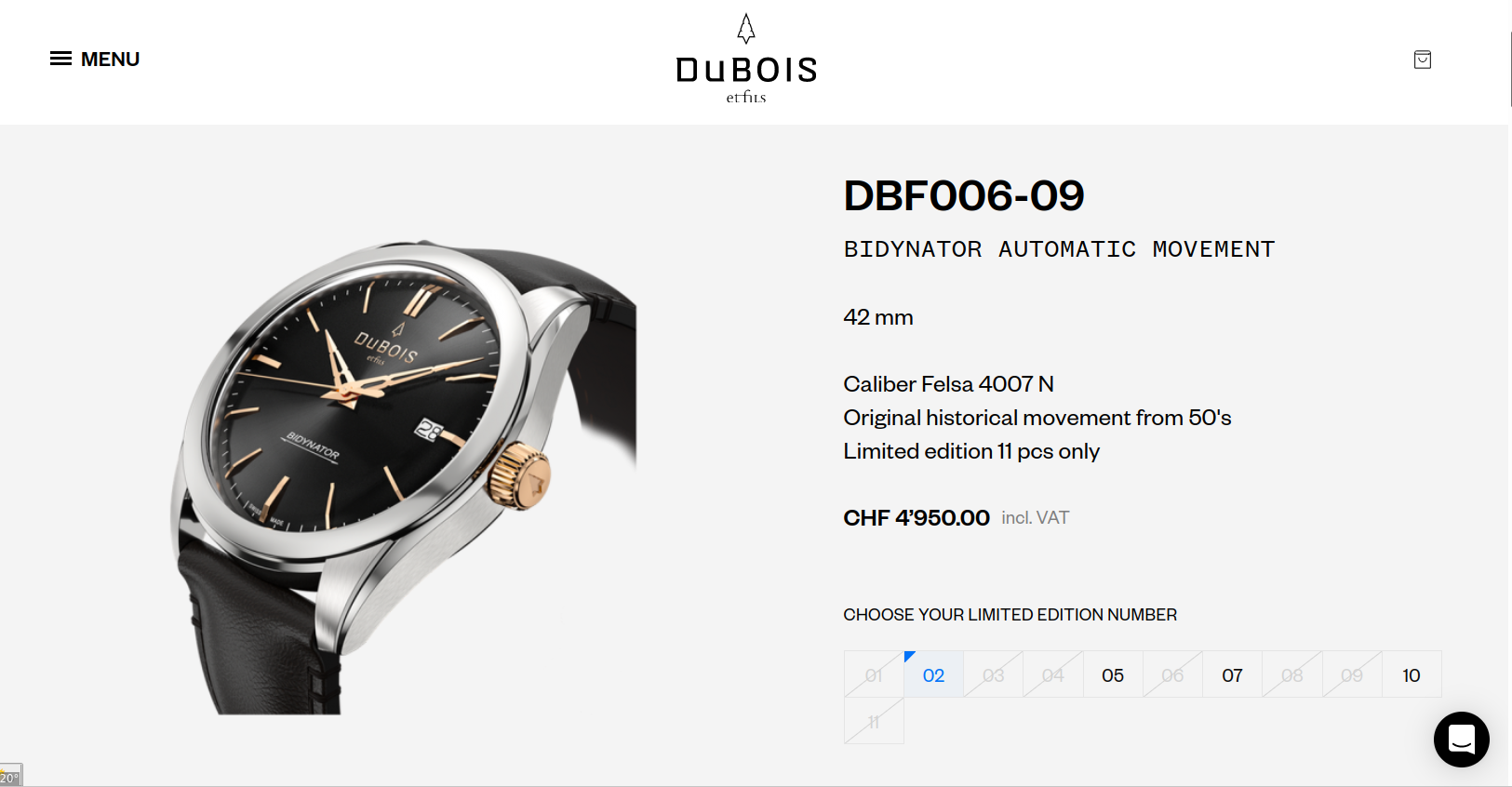Click the DuBois et fils logo
The image size is (1512, 787).
click(x=746, y=59)
